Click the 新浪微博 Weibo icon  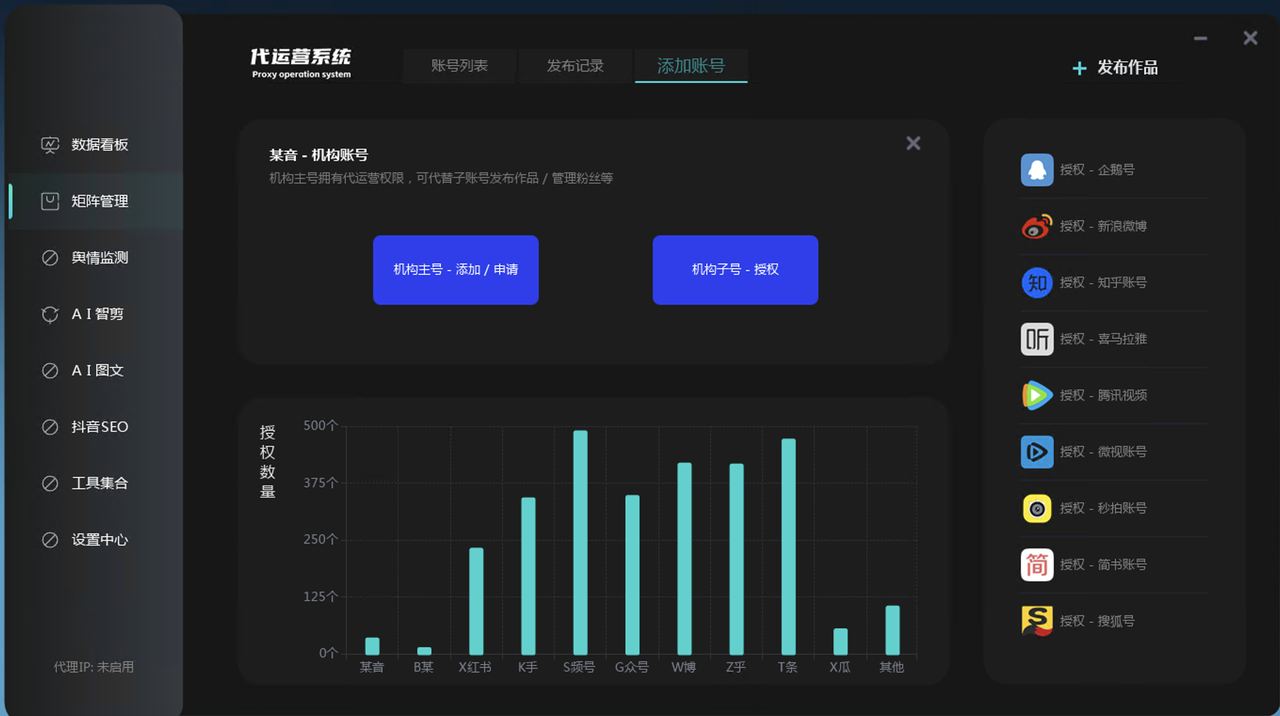click(1037, 226)
